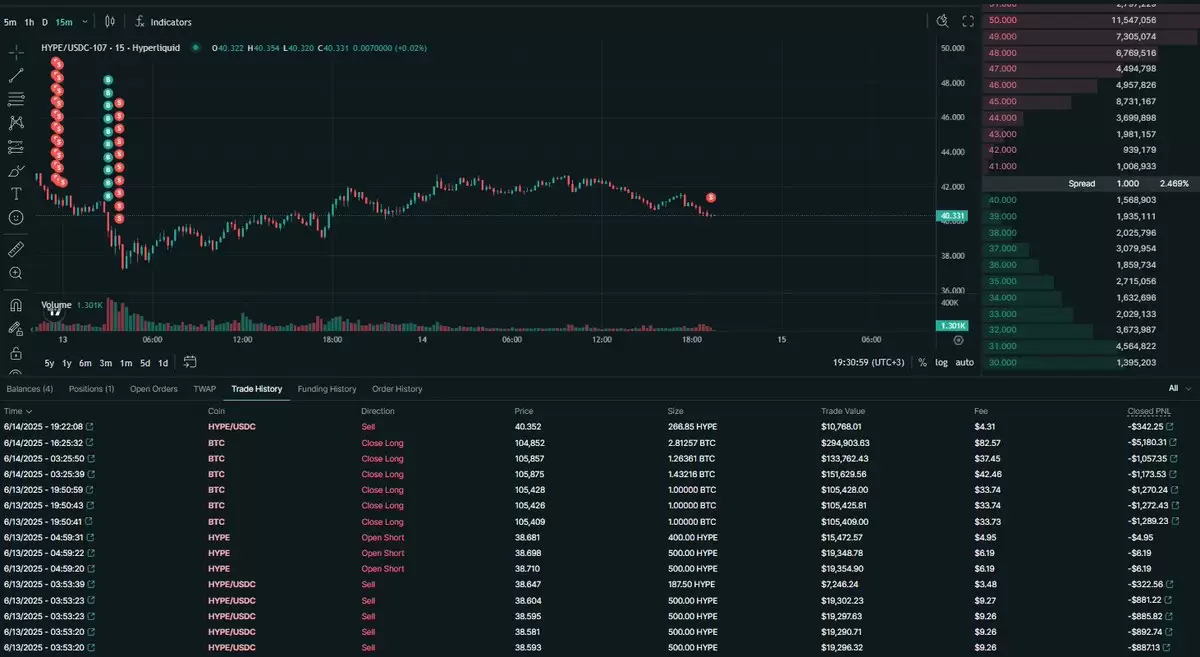Expand the timeframe interval dropdown

pos(85,21)
